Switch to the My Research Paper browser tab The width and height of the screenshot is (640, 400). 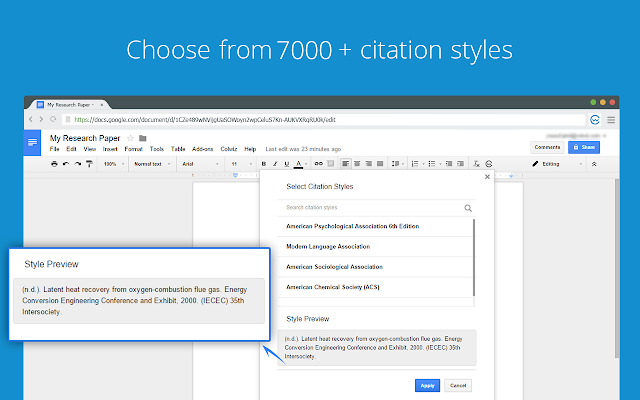[70, 105]
